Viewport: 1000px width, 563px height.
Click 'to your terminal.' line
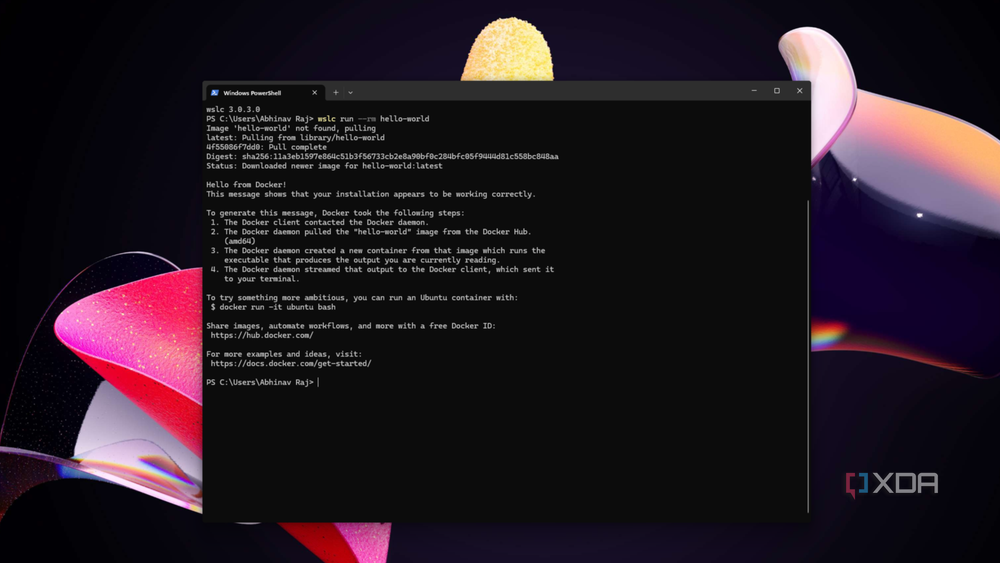tap(261, 279)
